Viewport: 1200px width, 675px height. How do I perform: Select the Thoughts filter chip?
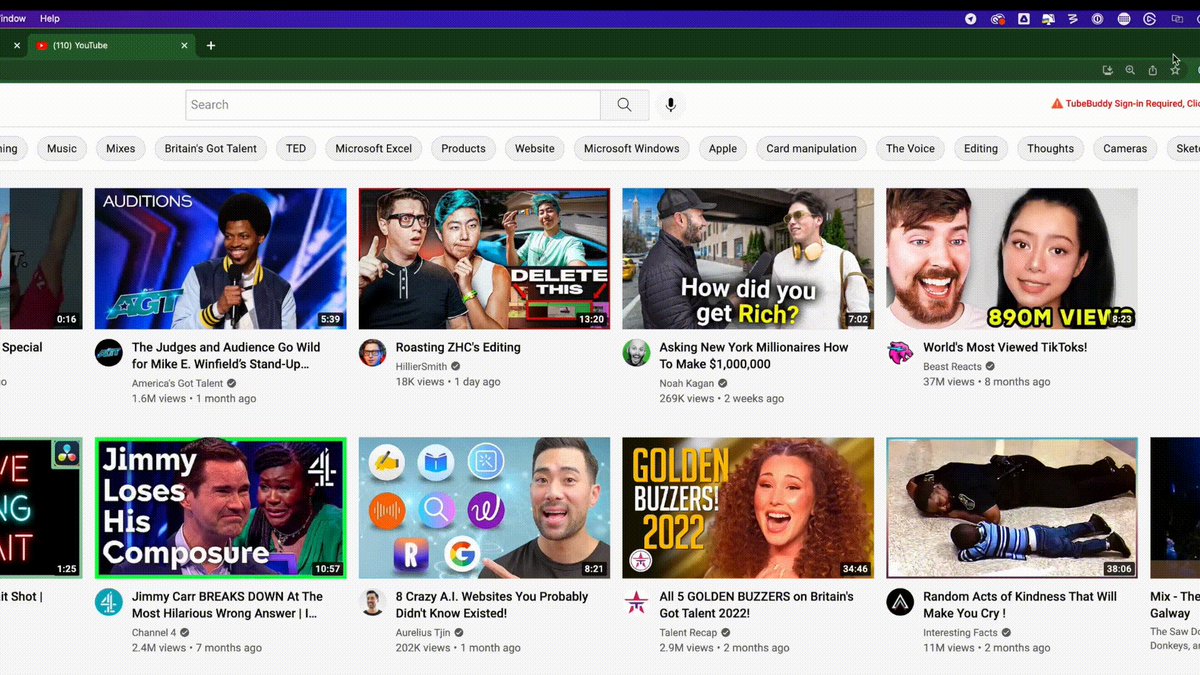click(x=1051, y=149)
